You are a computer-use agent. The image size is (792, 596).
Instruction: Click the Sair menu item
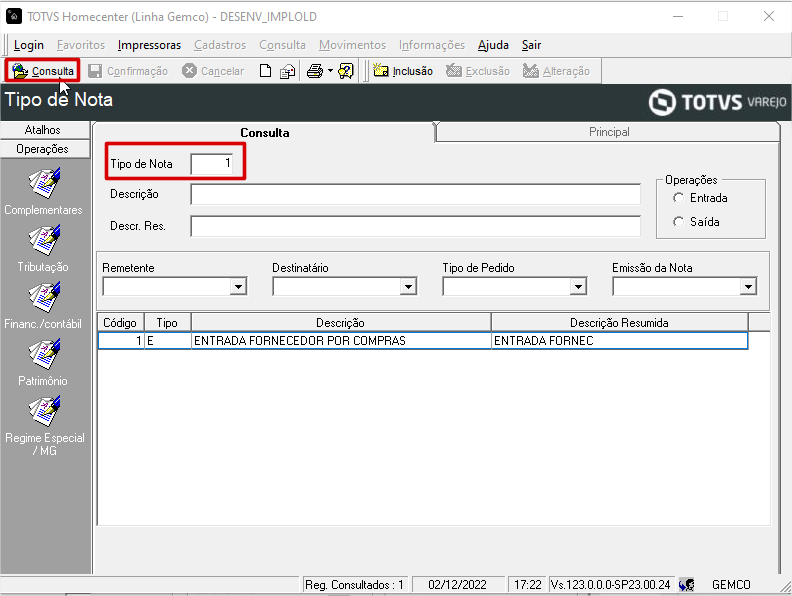(531, 45)
